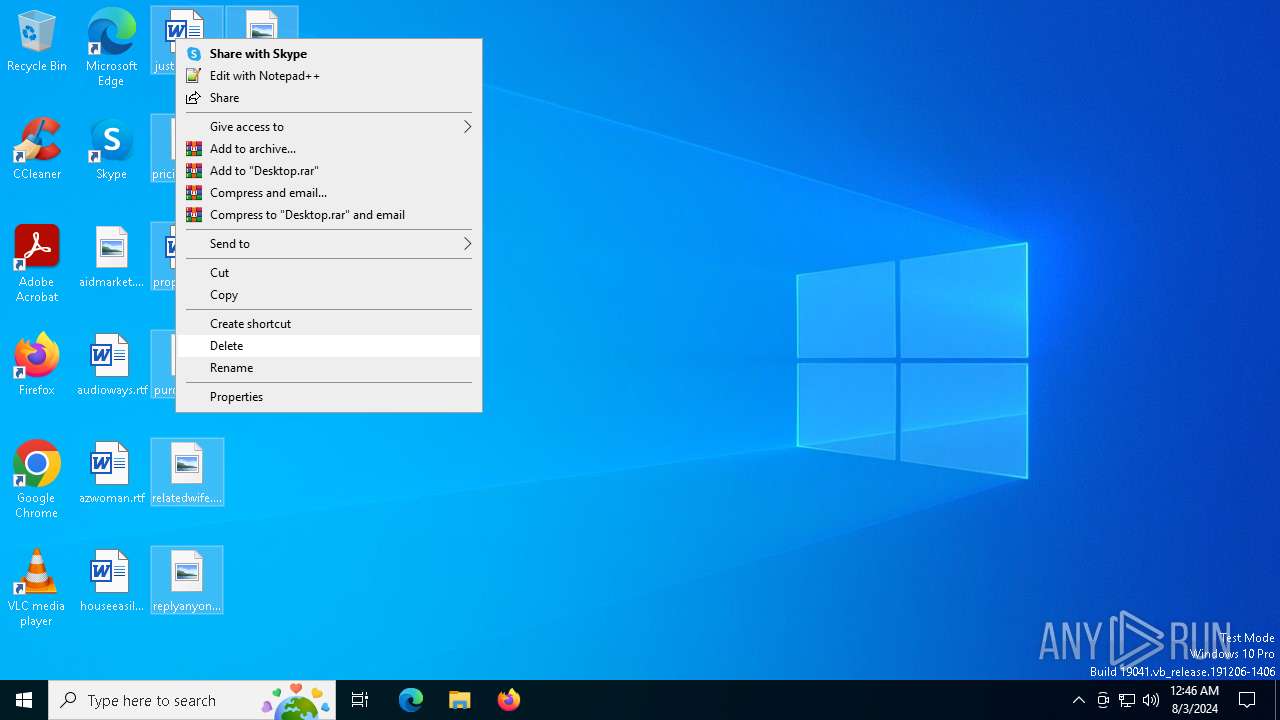Choose Compress and email...

(329, 193)
